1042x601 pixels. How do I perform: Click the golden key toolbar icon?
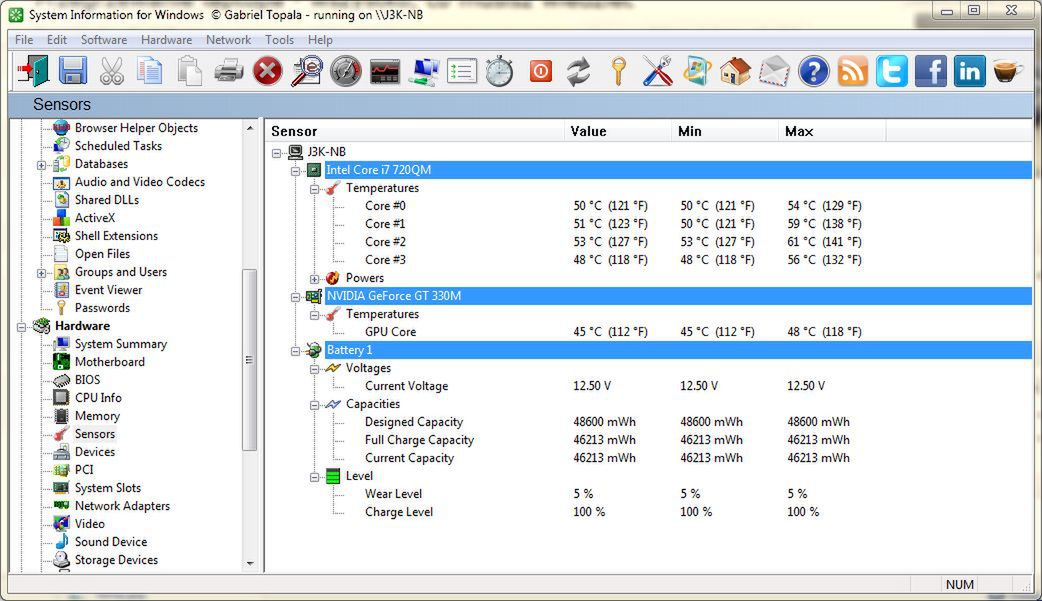619,71
